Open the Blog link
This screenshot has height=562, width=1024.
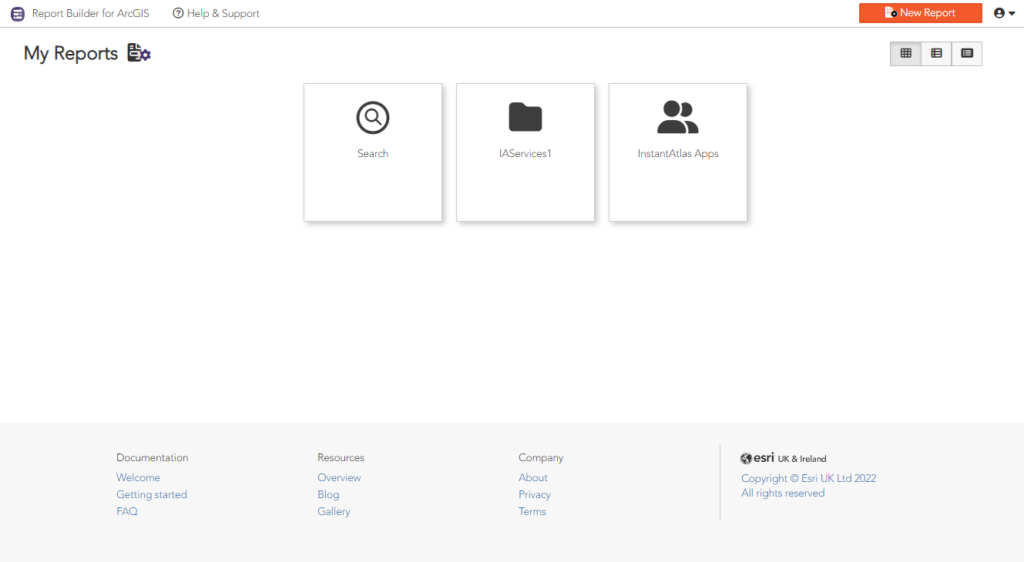tap(328, 495)
